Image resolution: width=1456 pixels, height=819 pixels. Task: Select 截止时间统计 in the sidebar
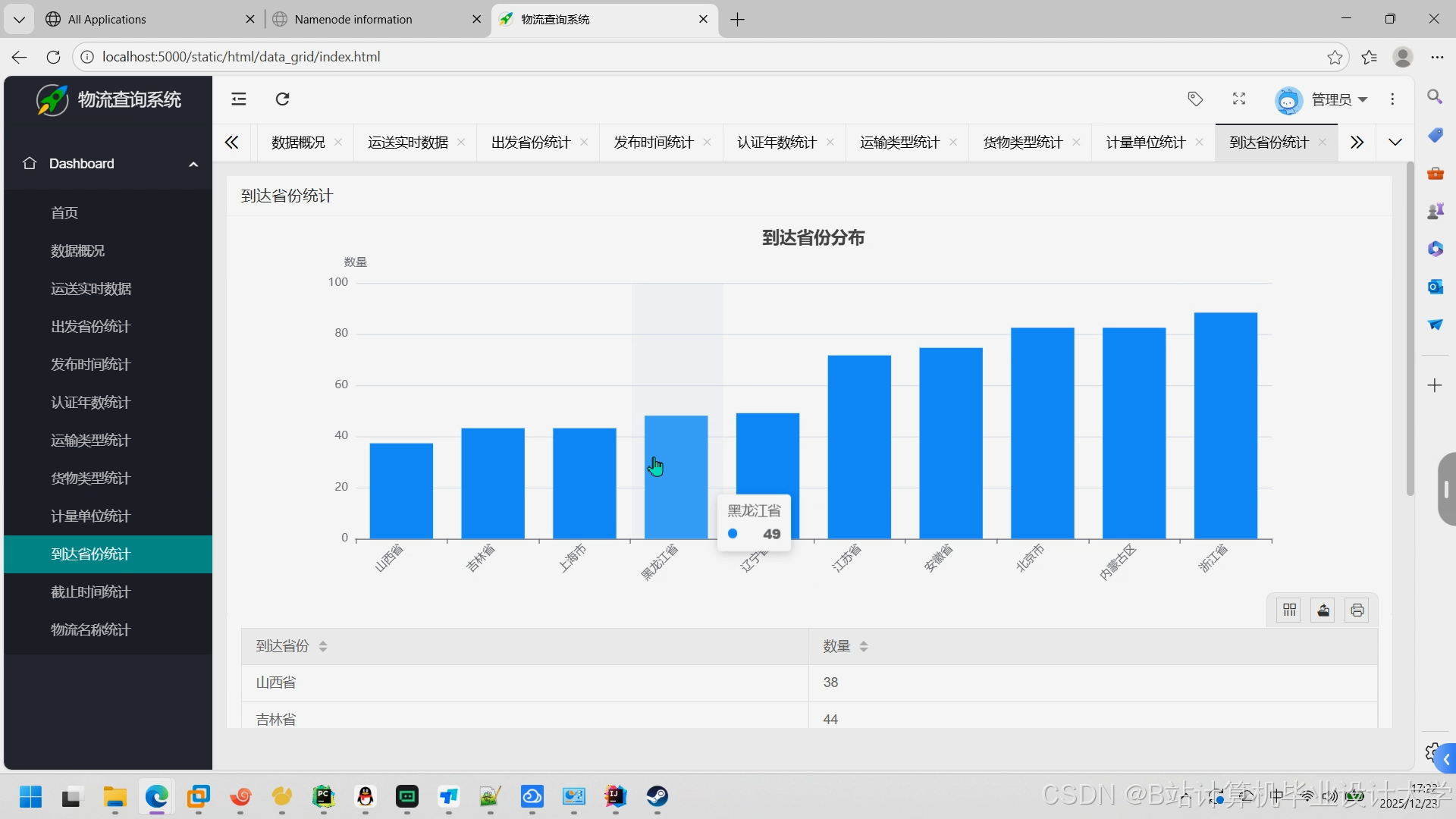point(91,592)
